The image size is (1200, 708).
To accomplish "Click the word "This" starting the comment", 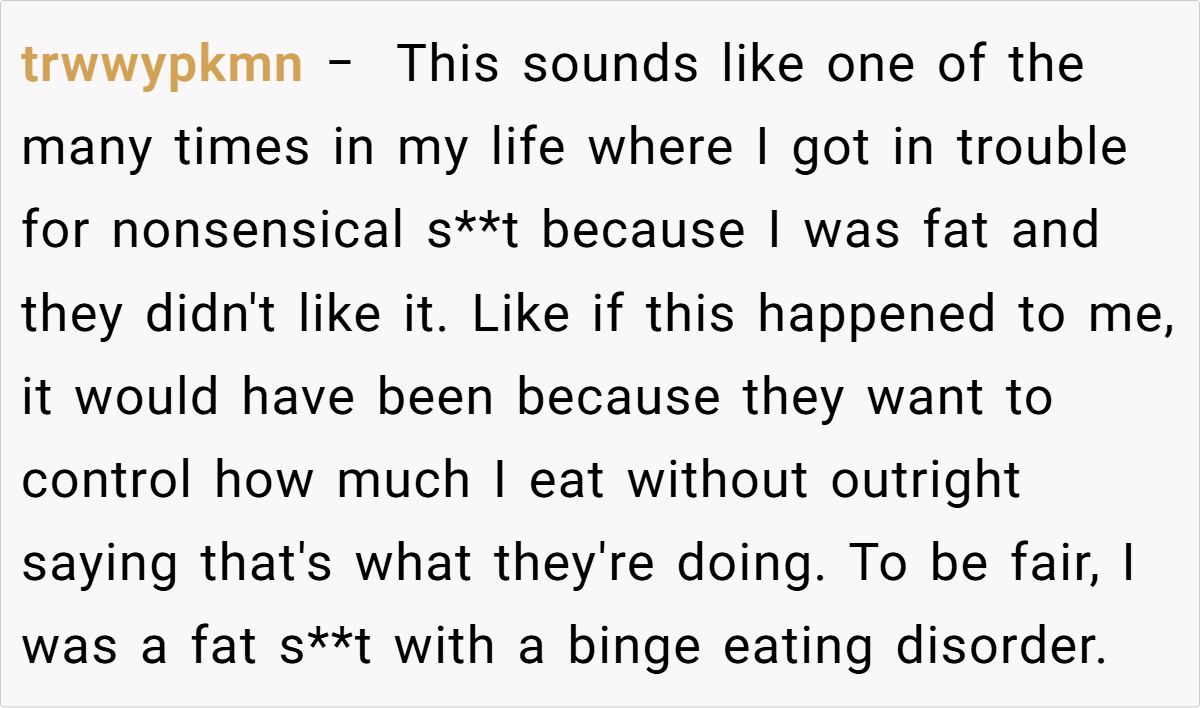I will click(x=448, y=66).
